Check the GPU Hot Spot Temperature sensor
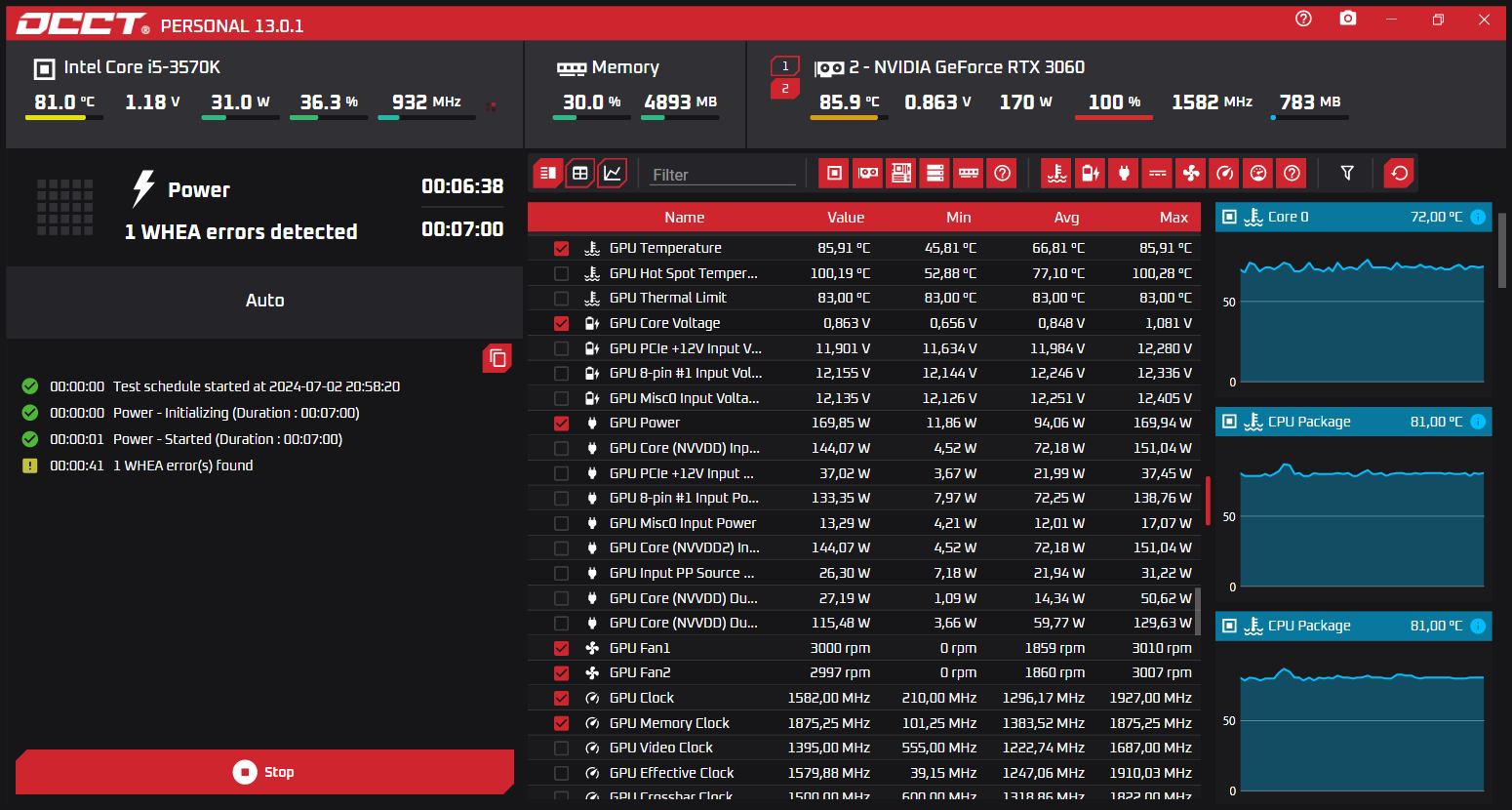 [x=561, y=273]
